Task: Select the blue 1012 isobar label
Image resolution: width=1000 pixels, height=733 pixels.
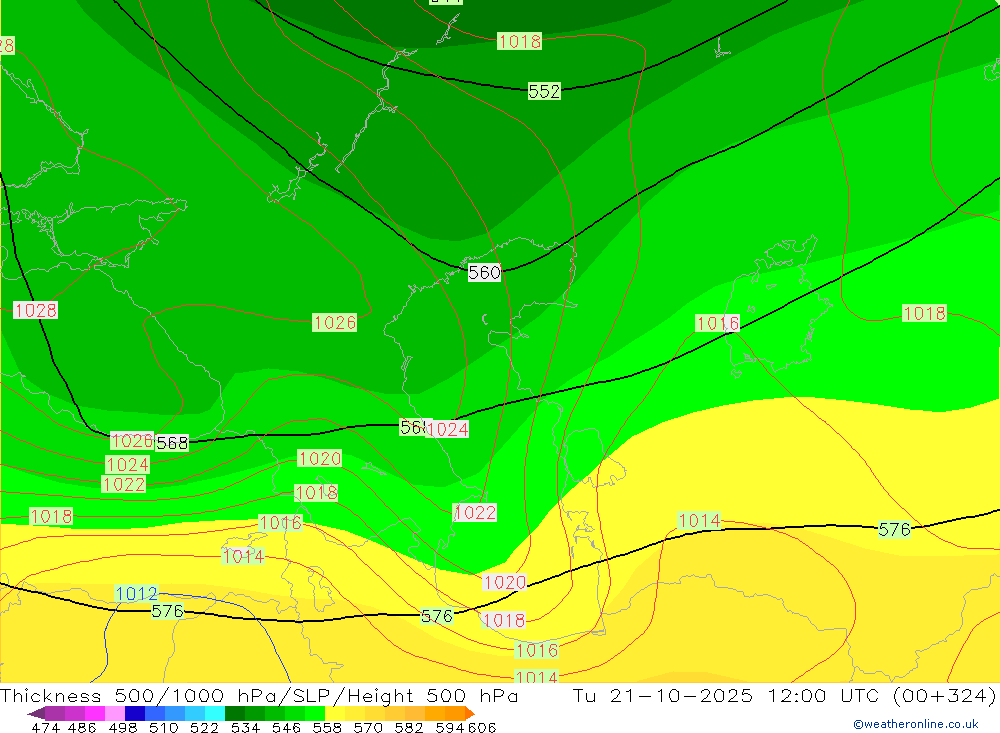Action: (x=136, y=593)
